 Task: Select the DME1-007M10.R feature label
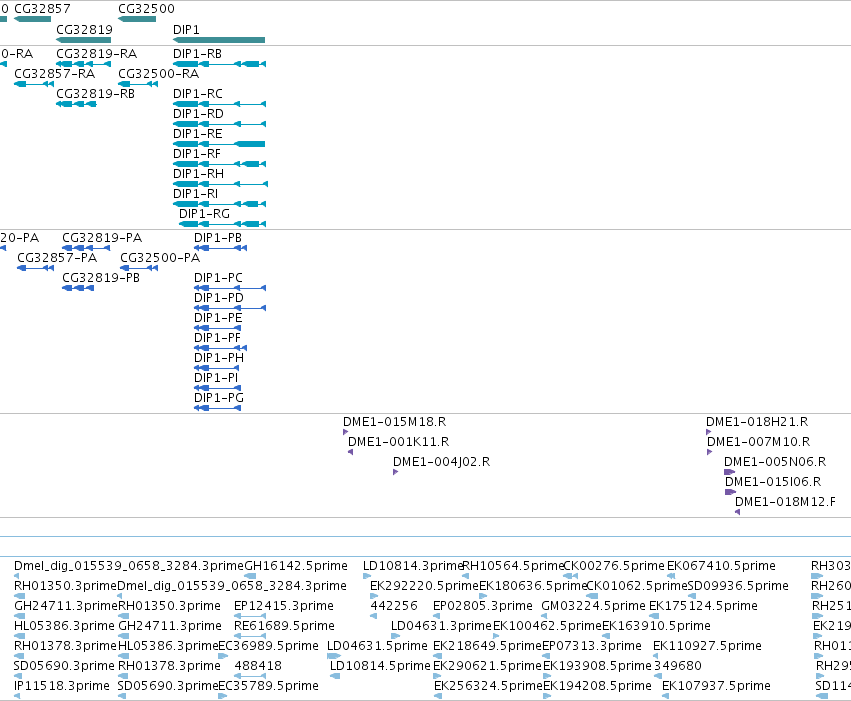click(x=758, y=442)
